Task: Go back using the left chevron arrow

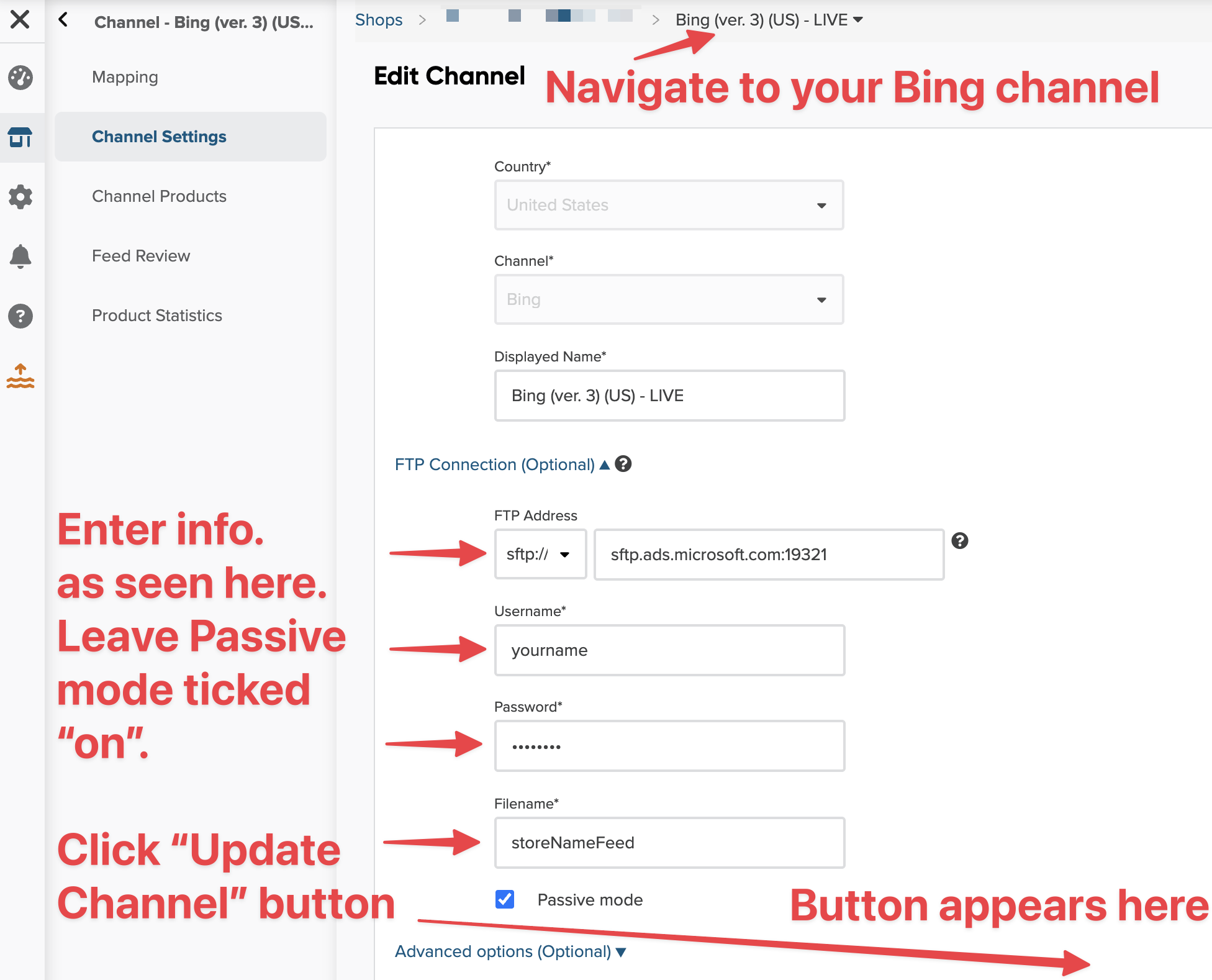Action: 63,20
